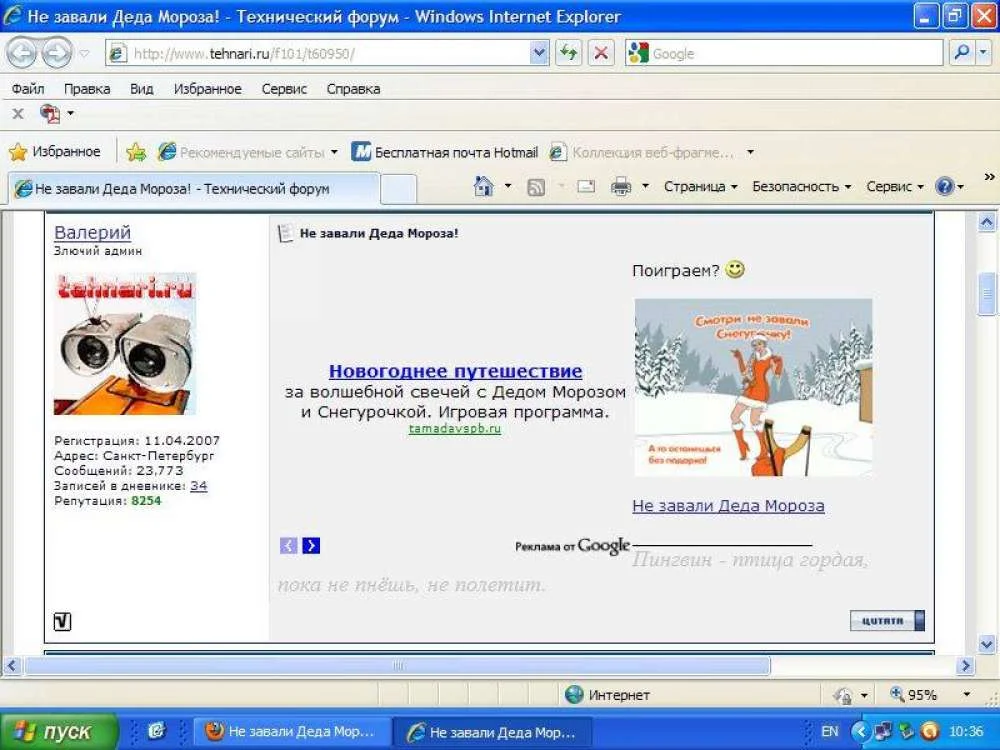1000x750 pixels.
Task: Switch to Firefox taskbar window Не завали Деда Мор
Action: [291, 731]
